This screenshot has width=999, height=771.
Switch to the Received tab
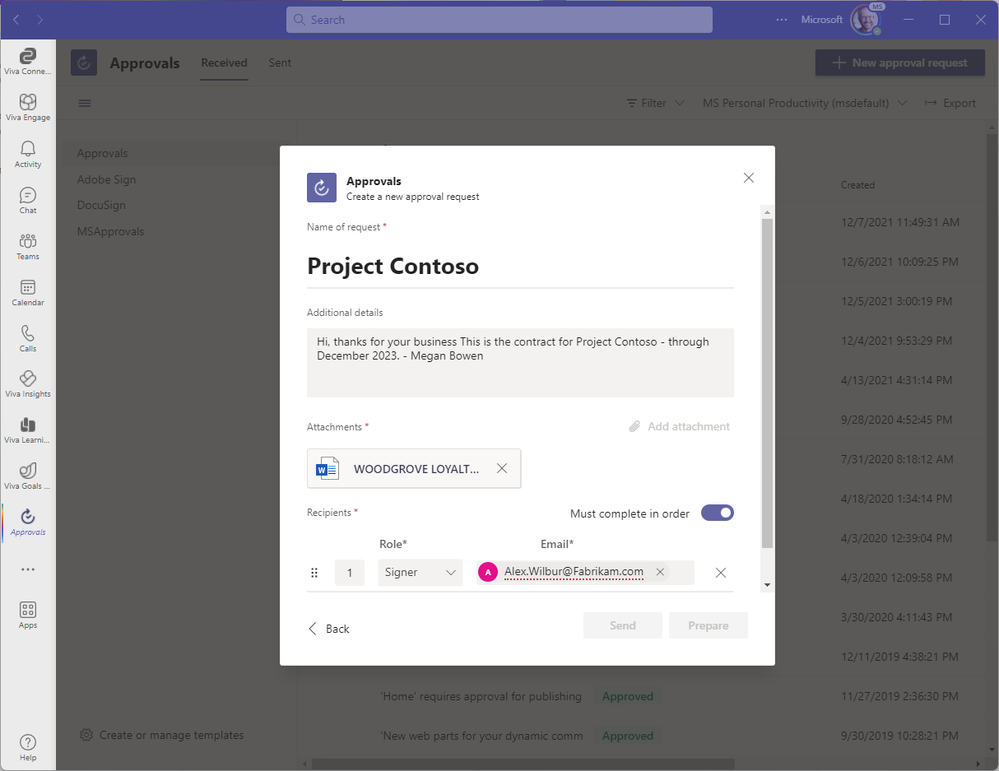(x=224, y=62)
